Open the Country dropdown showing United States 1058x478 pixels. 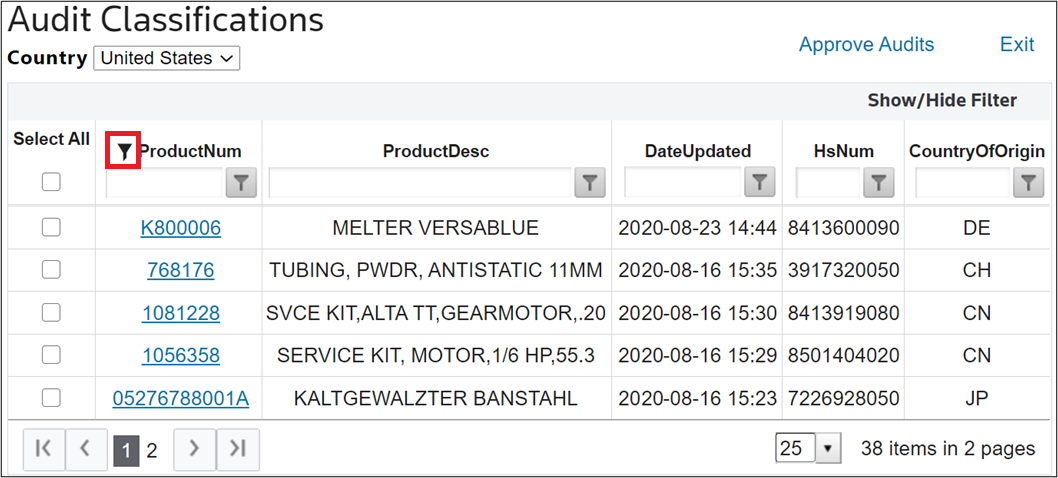tap(167, 58)
